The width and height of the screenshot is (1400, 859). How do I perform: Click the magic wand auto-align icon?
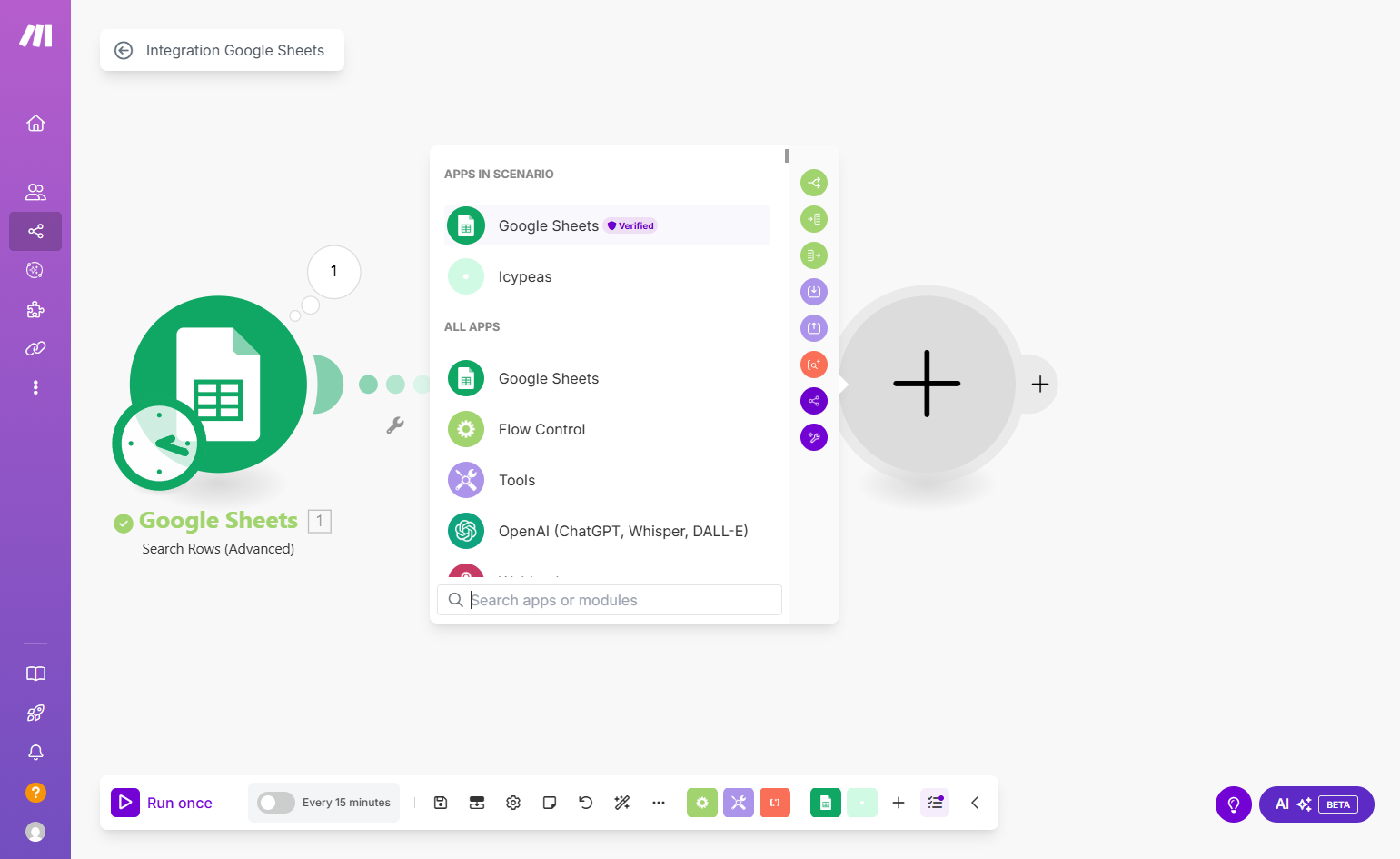tap(622, 803)
